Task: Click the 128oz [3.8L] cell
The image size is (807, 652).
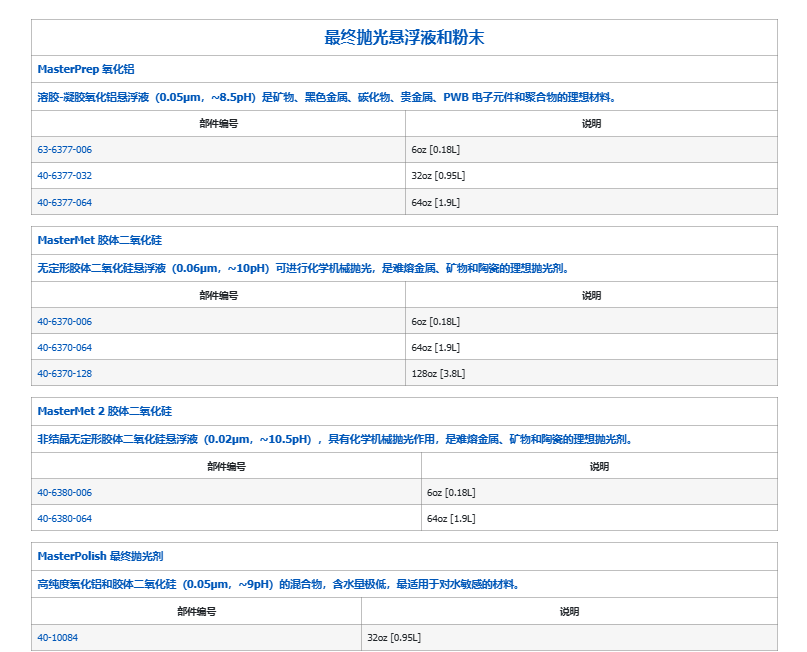Action: [591, 373]
